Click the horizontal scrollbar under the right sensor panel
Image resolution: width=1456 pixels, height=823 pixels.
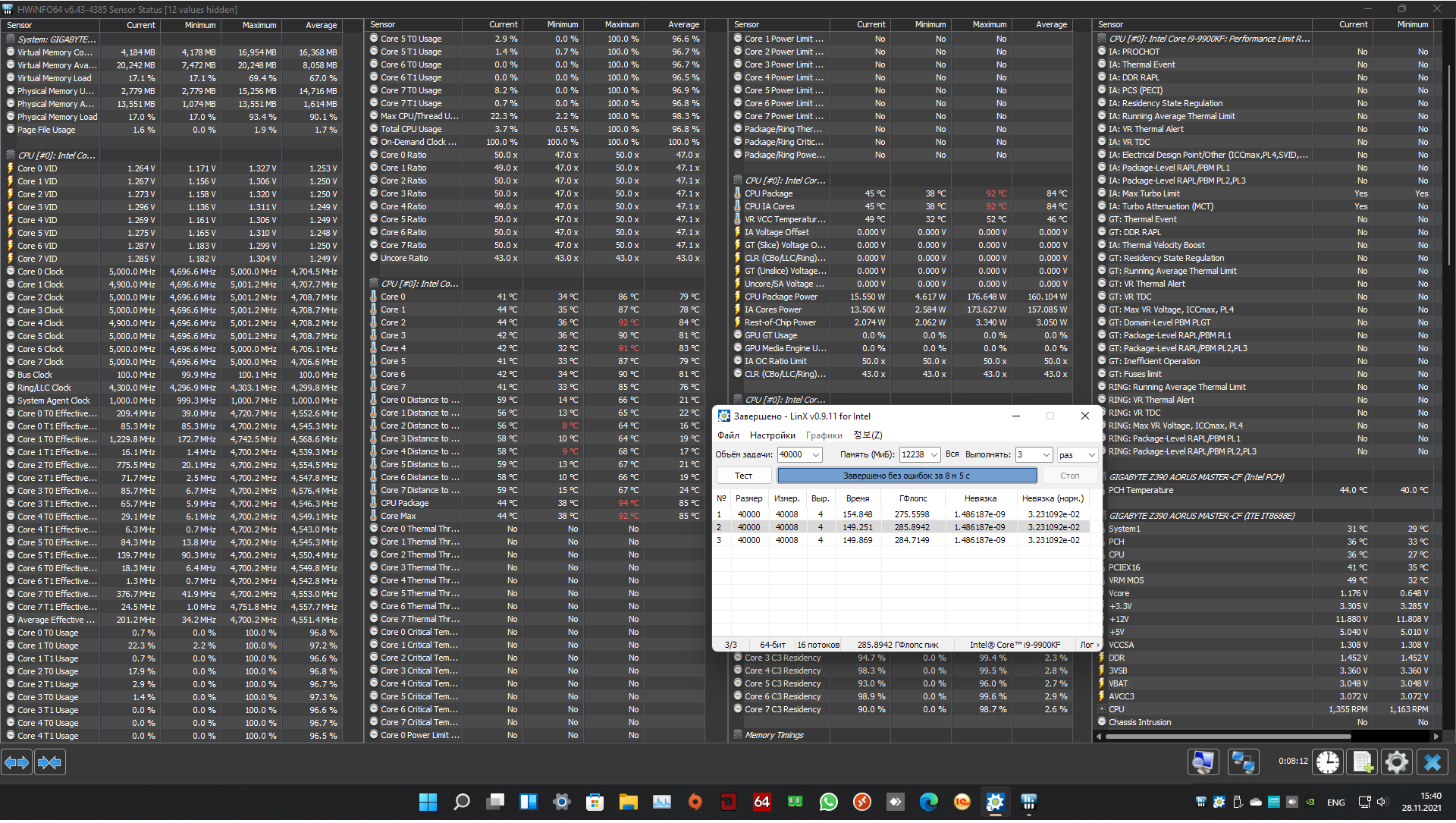pos(1228,736)
